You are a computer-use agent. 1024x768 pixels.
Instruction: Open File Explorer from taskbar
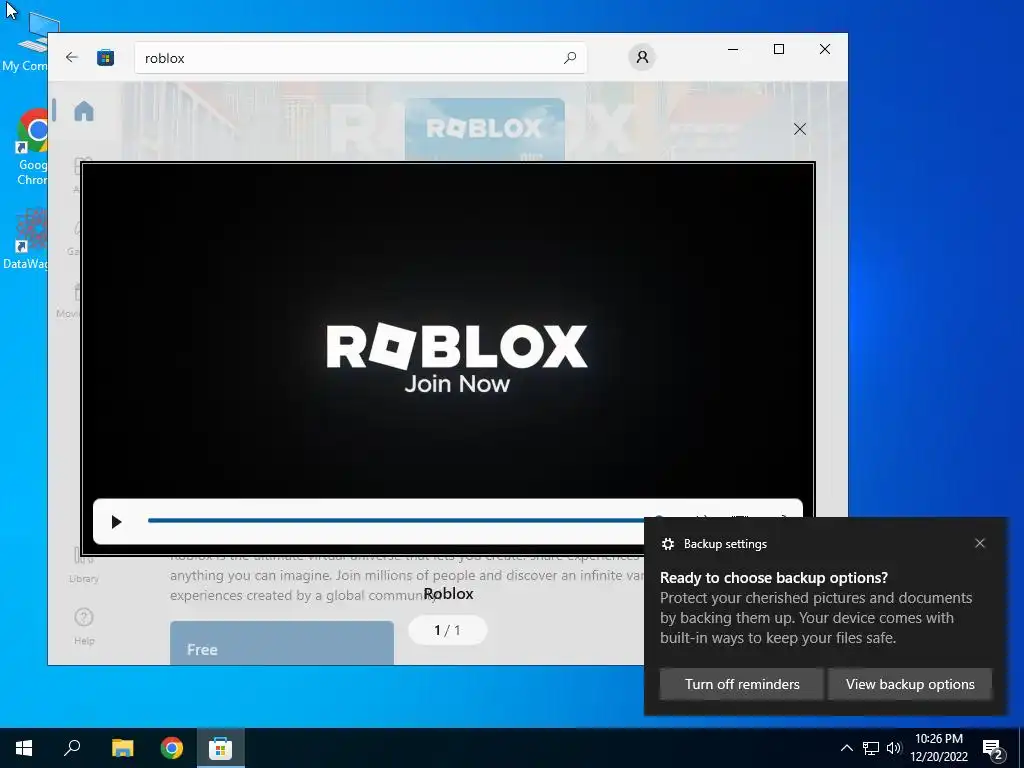122,748
